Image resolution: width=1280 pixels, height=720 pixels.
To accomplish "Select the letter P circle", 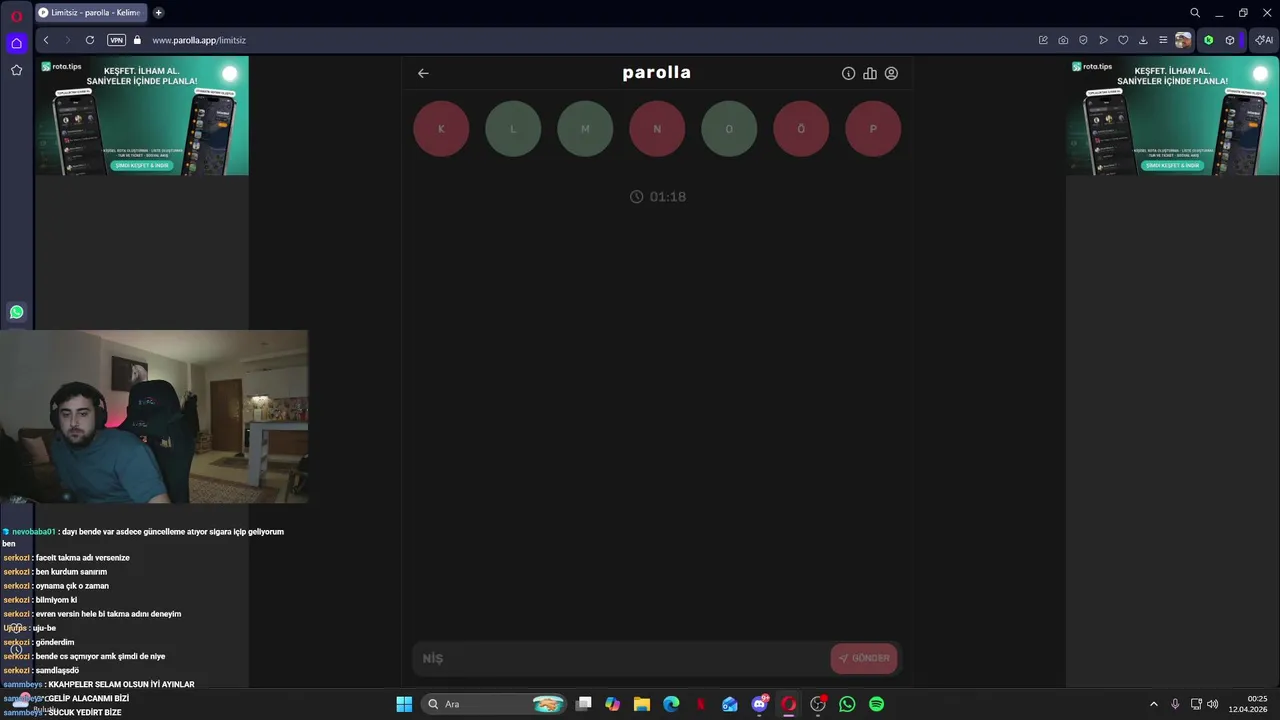I will (x=873, y=129).
